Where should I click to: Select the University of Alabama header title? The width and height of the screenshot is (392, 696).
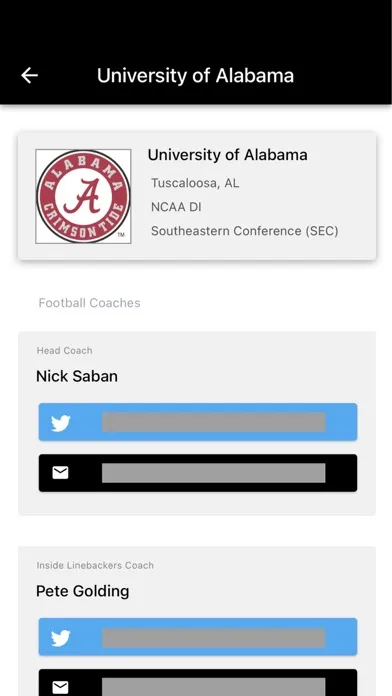(195, 75)
